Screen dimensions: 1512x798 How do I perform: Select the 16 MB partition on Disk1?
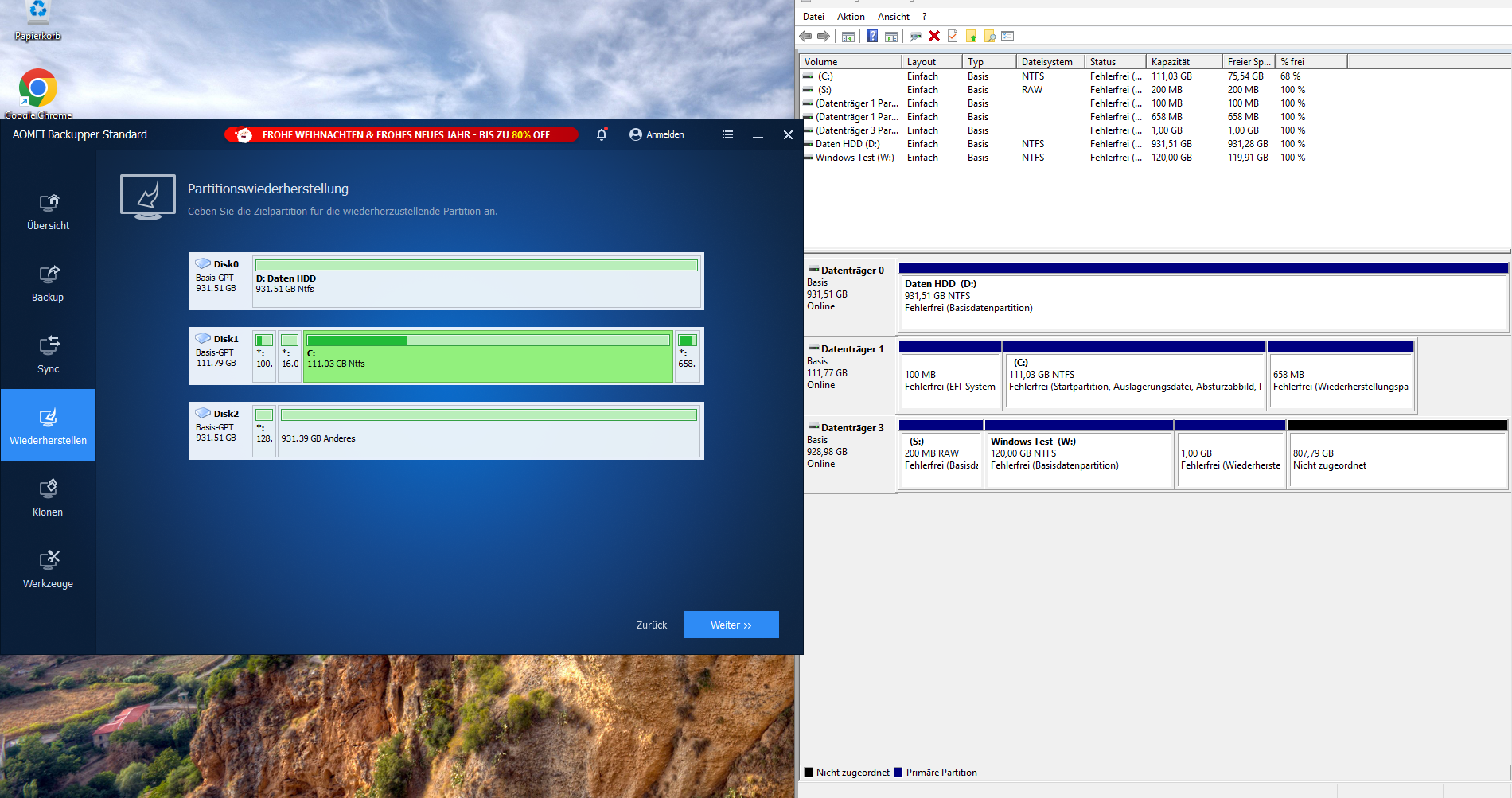(x=290, y=356)
